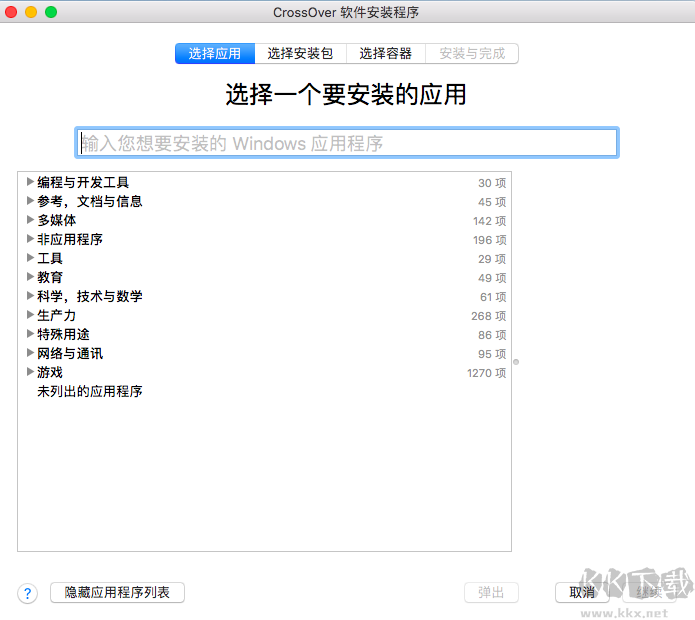695x620 pixels.
Task: Switch to the 选择应用 tab
Action: pos(215,54)
